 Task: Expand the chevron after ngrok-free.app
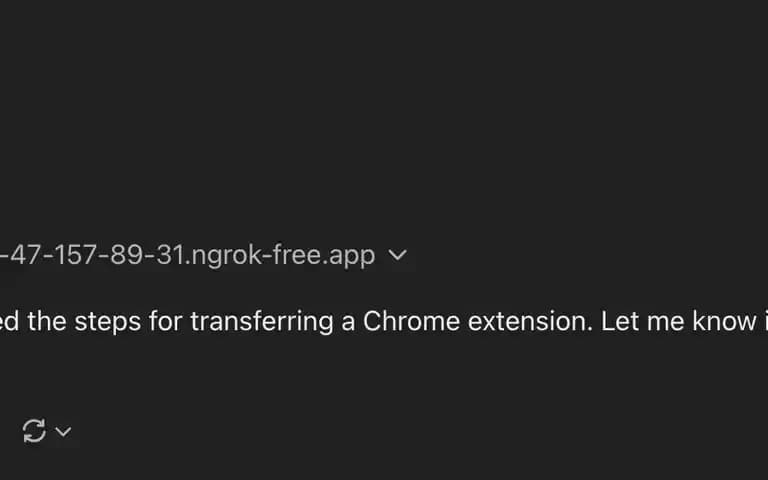point(397,255)
